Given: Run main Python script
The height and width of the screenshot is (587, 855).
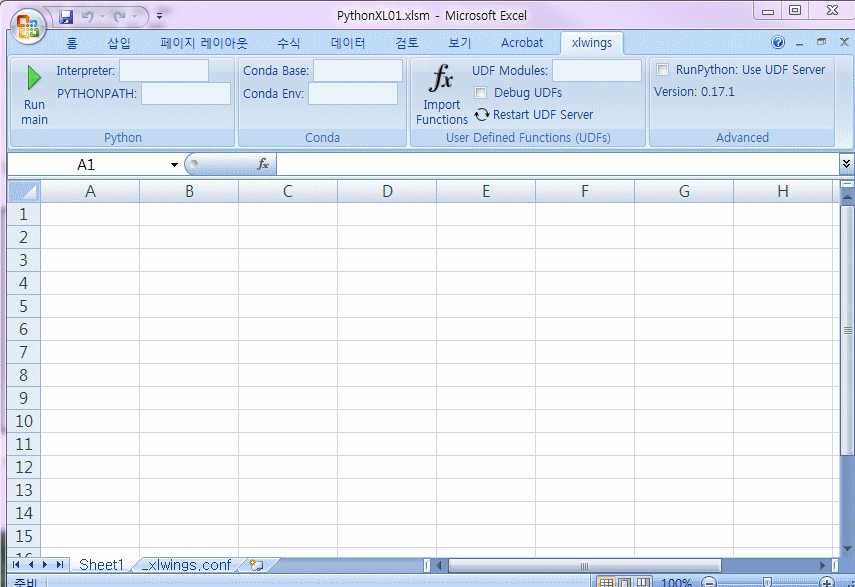Looking at the screenshot, I should tap(34, 95).
